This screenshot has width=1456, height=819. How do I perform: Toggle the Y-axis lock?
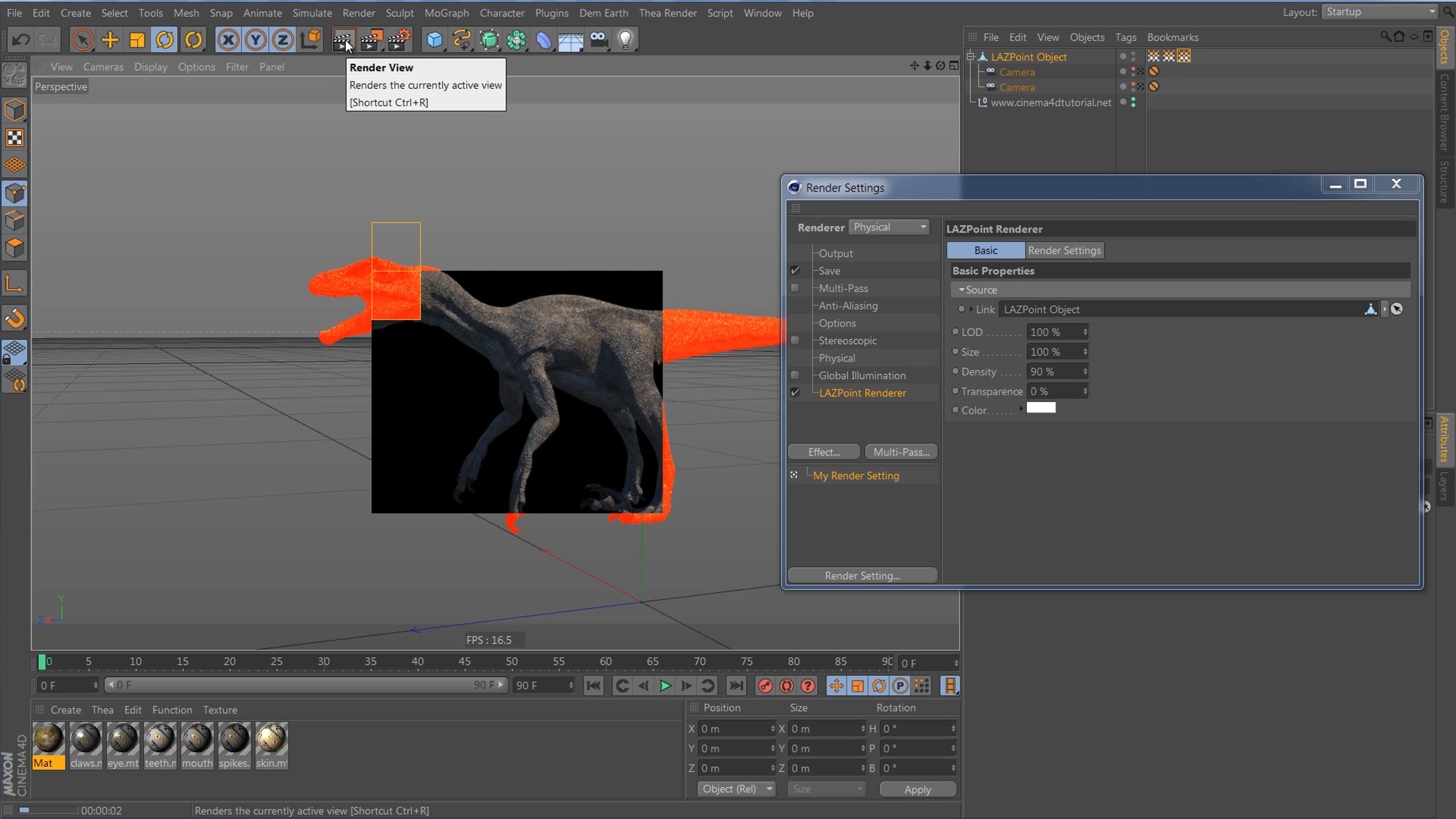255,40
